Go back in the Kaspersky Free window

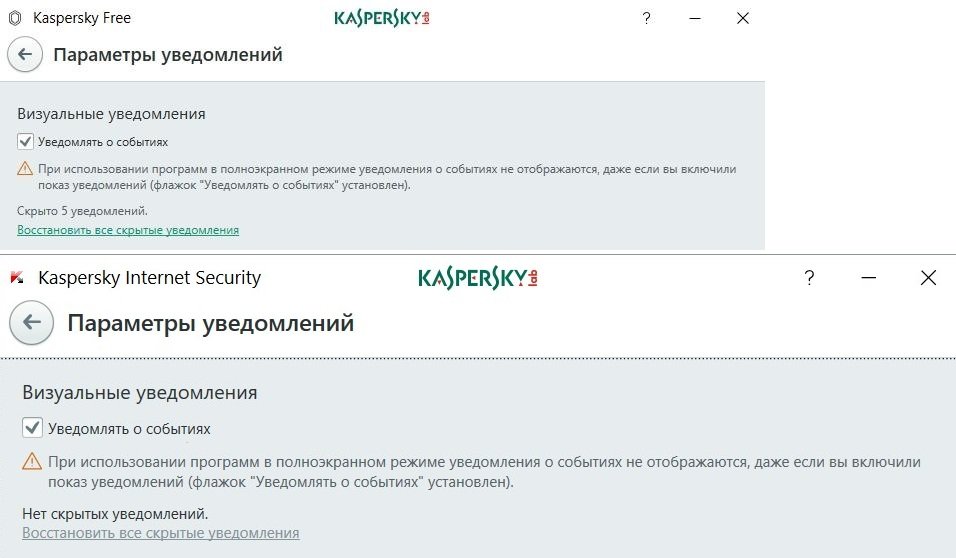(25, 55)
